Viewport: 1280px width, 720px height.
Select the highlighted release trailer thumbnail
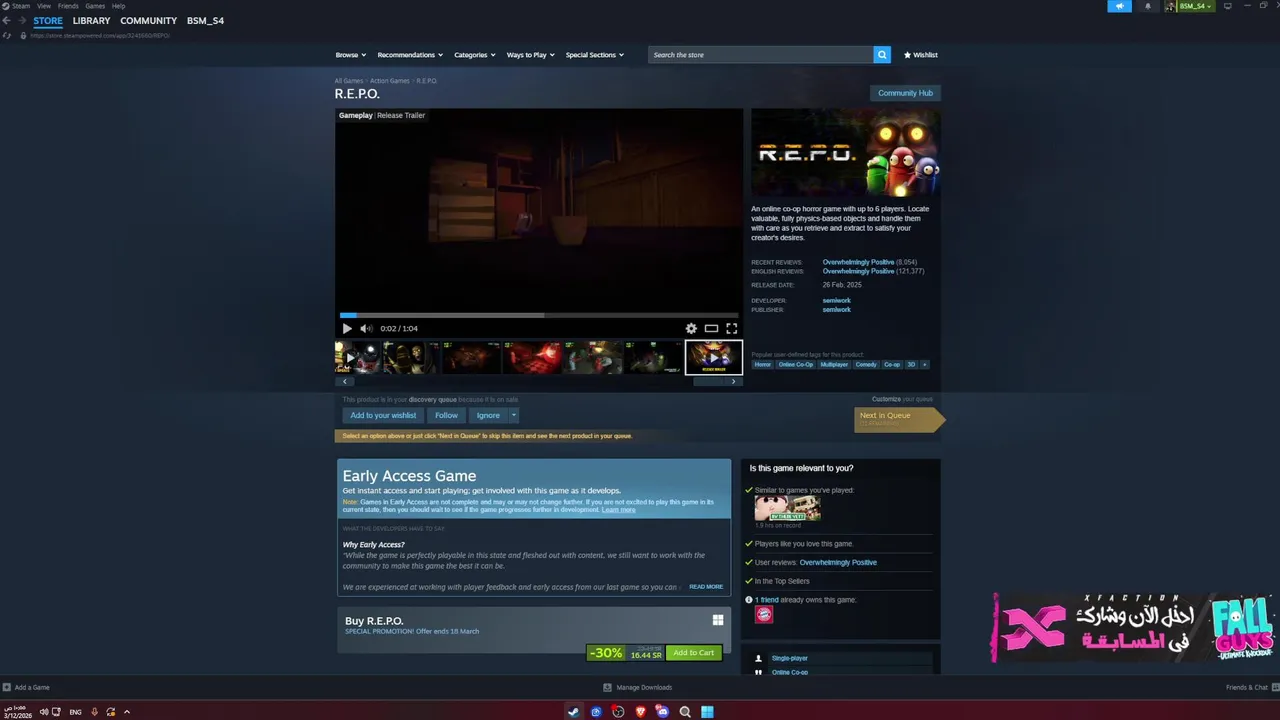(714, 357)
